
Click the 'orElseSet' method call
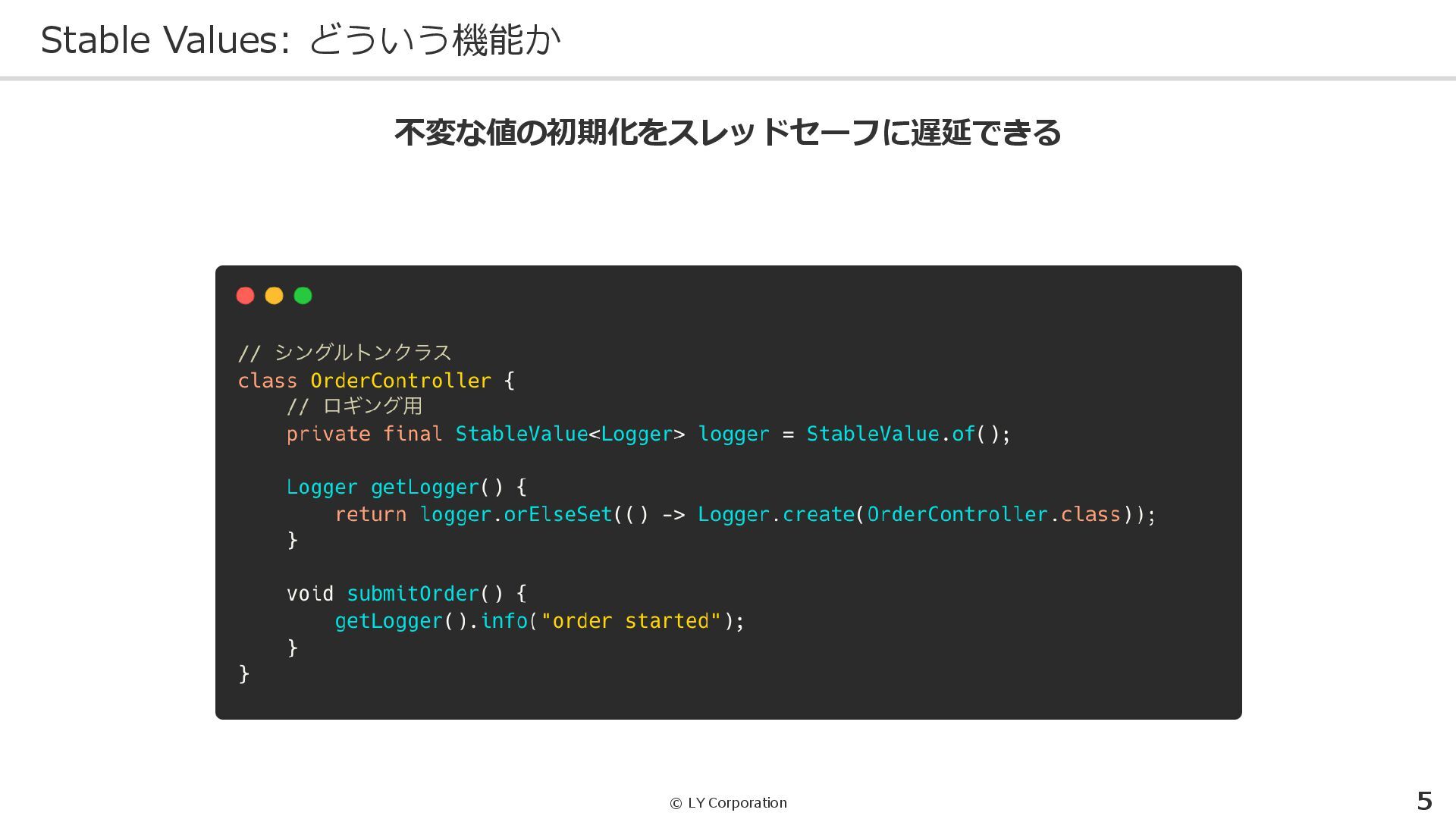(557, 514)
